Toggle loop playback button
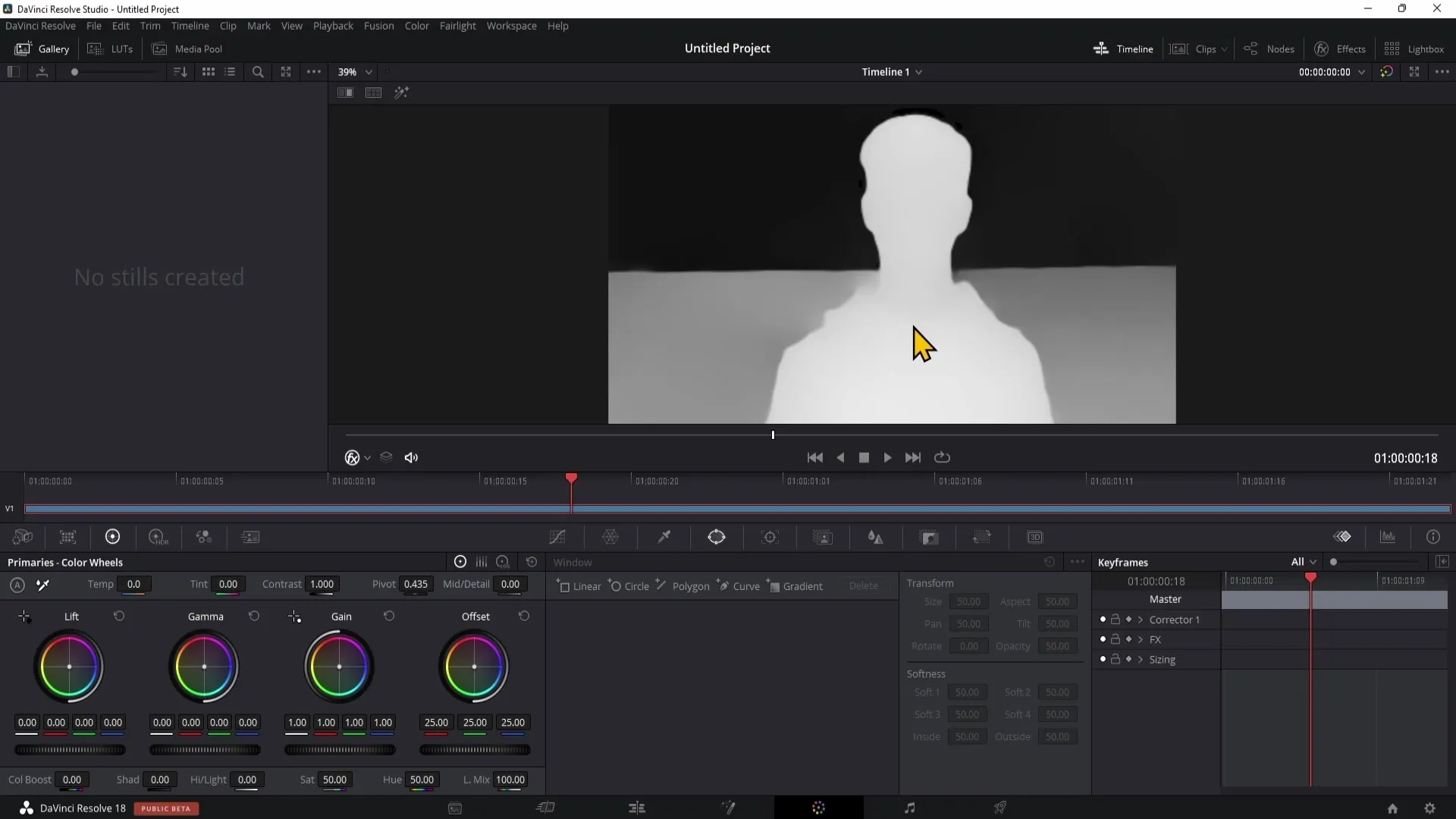Image resolution: width=1456 pixels, height=819 pixels. point(942,458)
